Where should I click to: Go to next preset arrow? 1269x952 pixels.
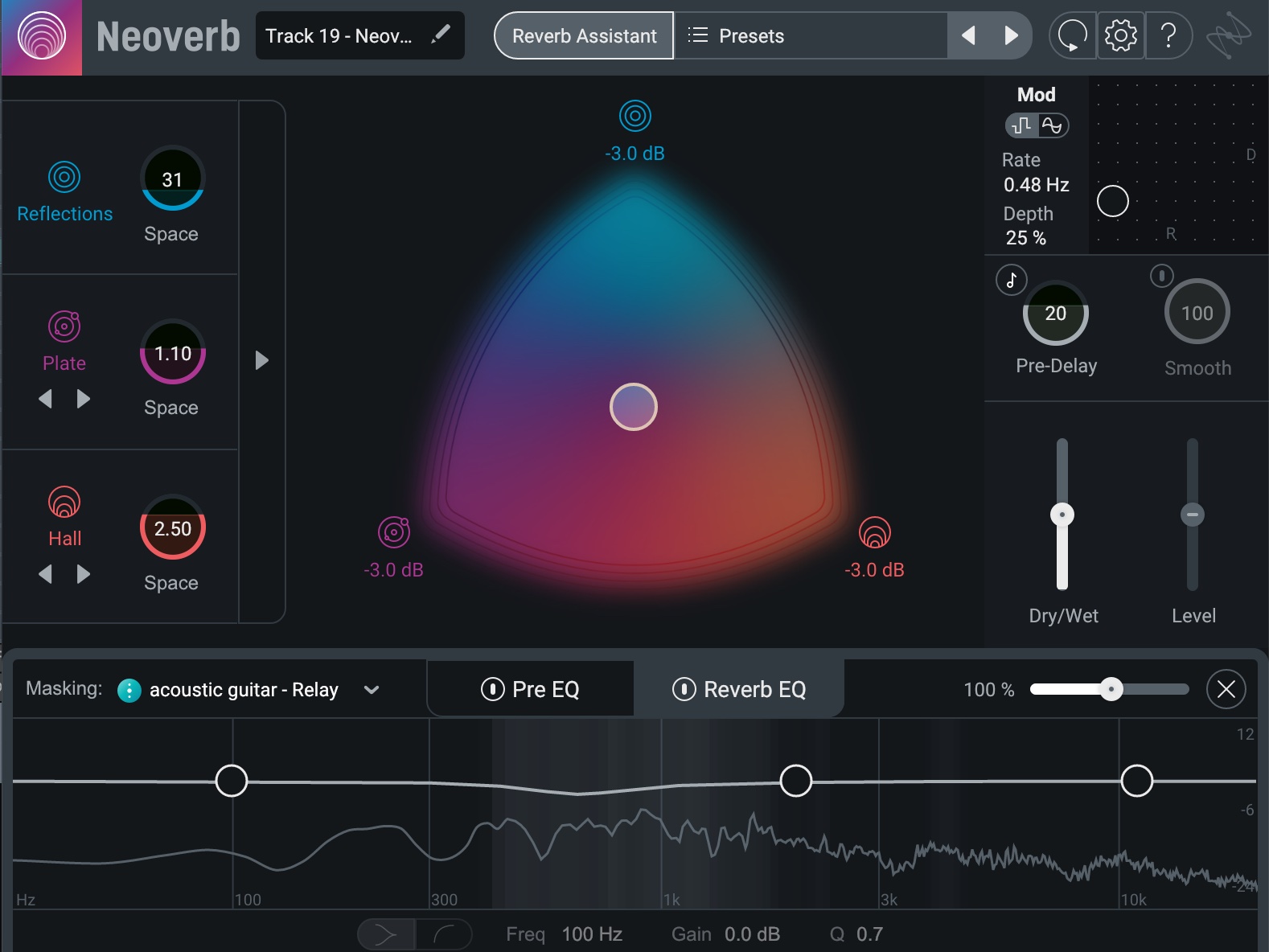coord(1011,35)
